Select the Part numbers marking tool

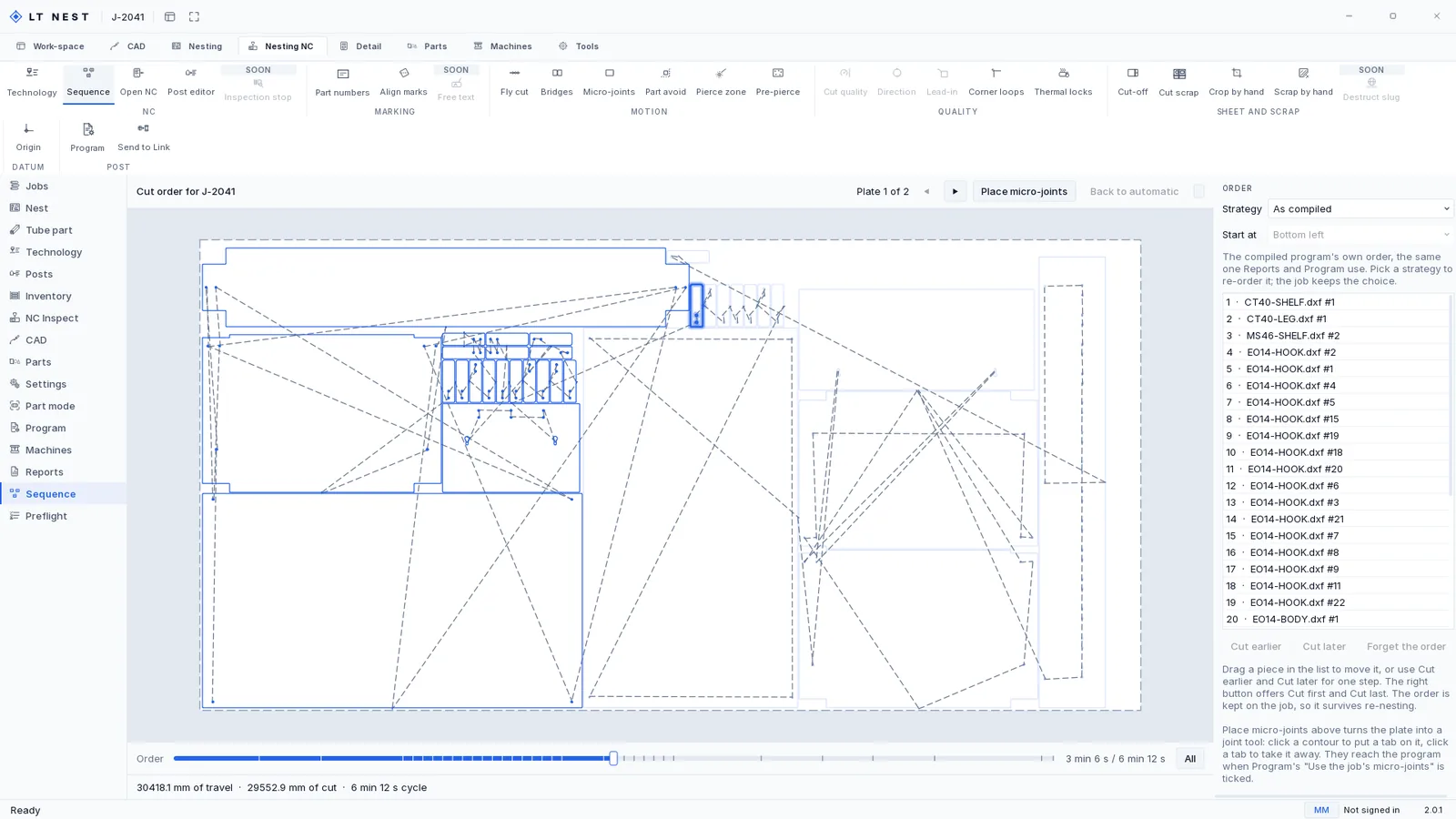click(x=342, y=82)
